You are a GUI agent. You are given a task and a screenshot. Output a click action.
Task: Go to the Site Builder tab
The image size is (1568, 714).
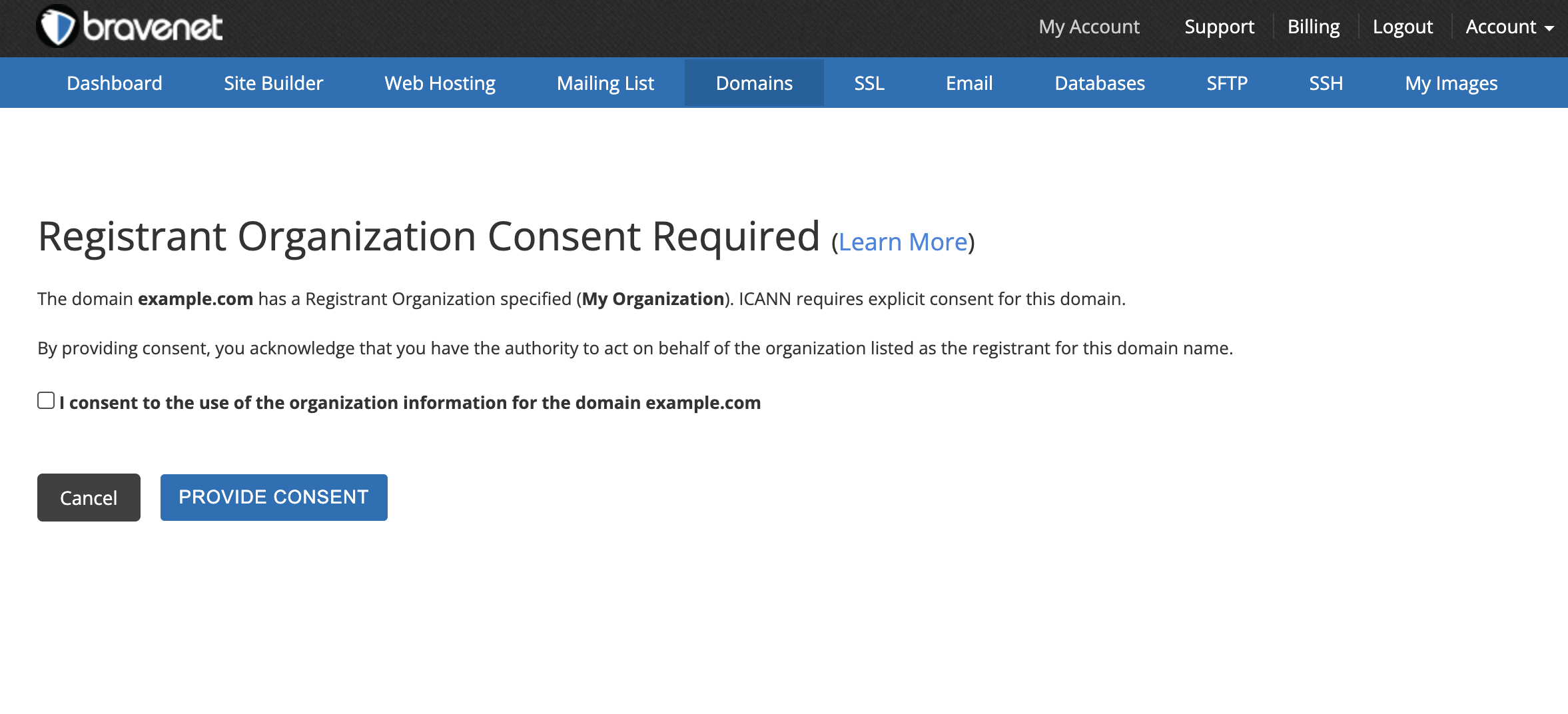tap(273, 83)
